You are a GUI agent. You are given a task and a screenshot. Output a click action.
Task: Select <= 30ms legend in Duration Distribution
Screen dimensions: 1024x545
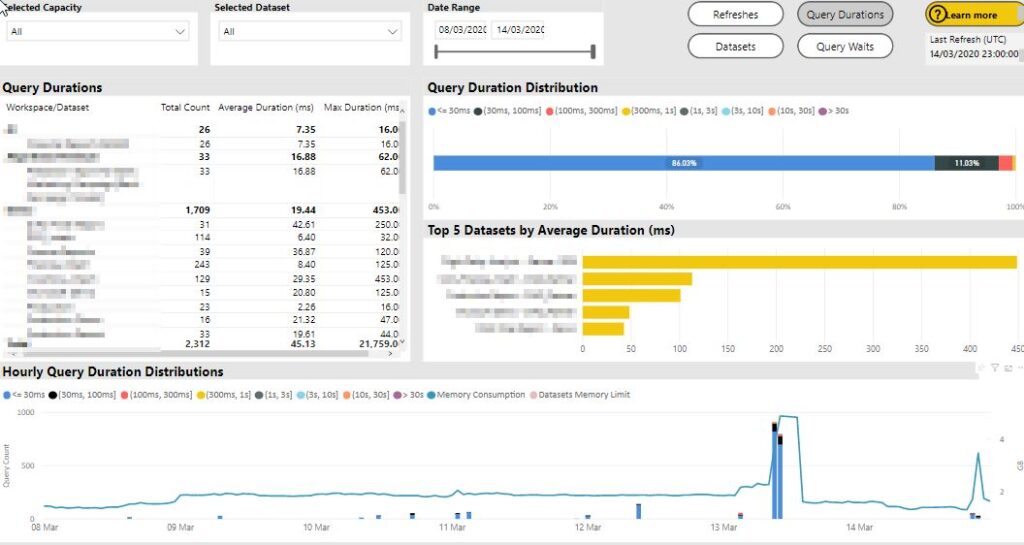[x=449, y=111]
